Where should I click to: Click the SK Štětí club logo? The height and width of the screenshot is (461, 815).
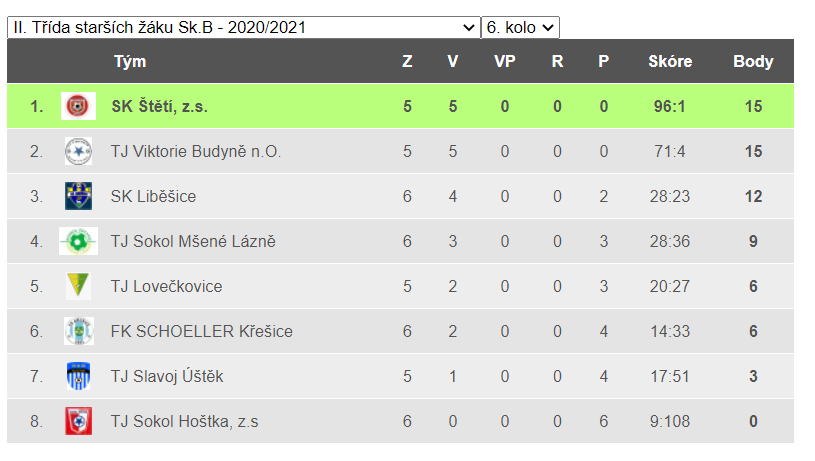tap(78, 106)
